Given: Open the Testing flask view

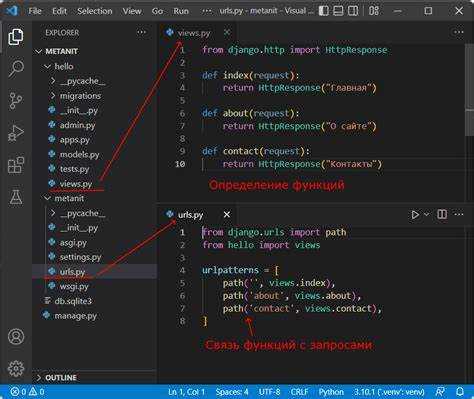Looking at the screenshot, I should [16, 197].
